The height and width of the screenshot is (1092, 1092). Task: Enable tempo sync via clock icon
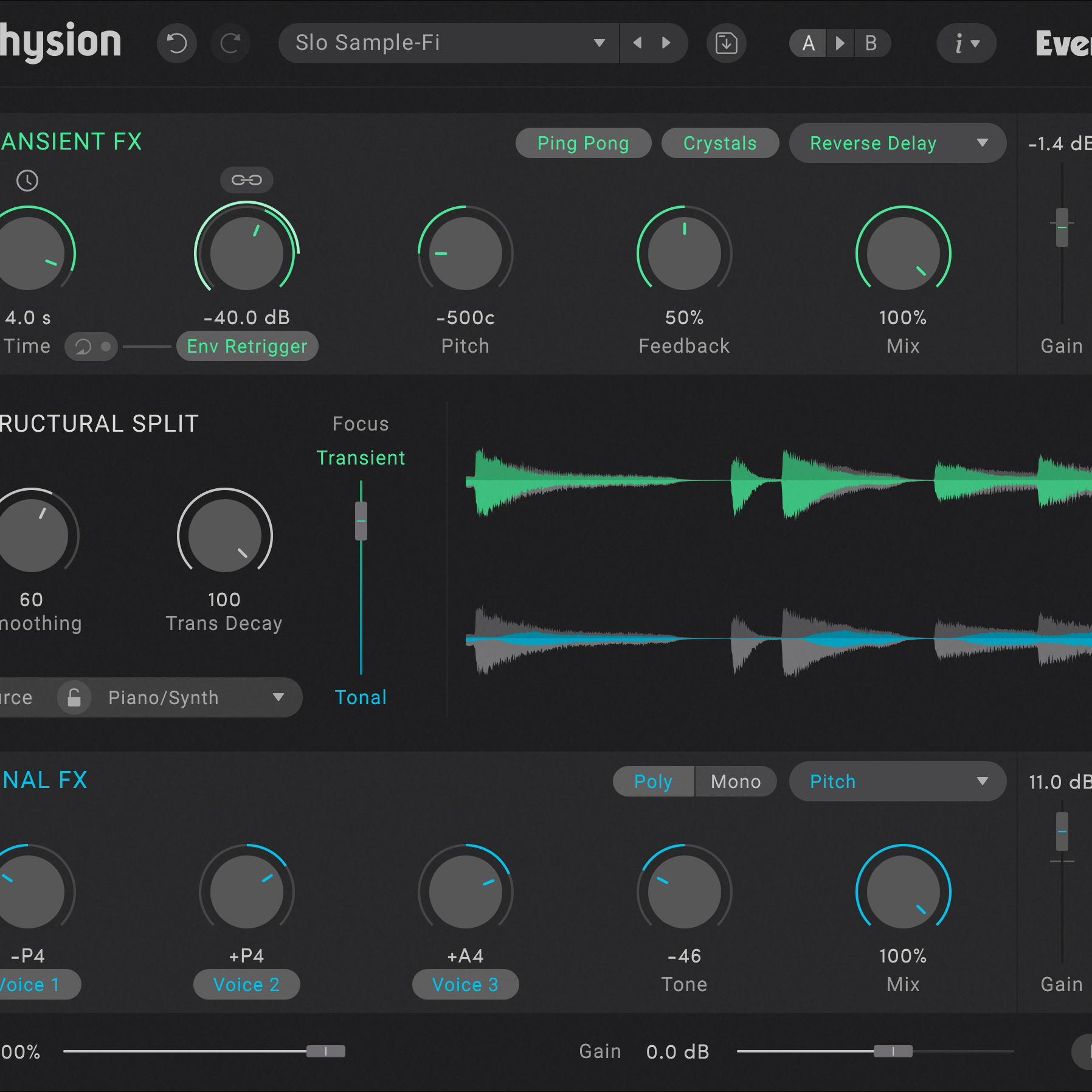tap(27, 181)
